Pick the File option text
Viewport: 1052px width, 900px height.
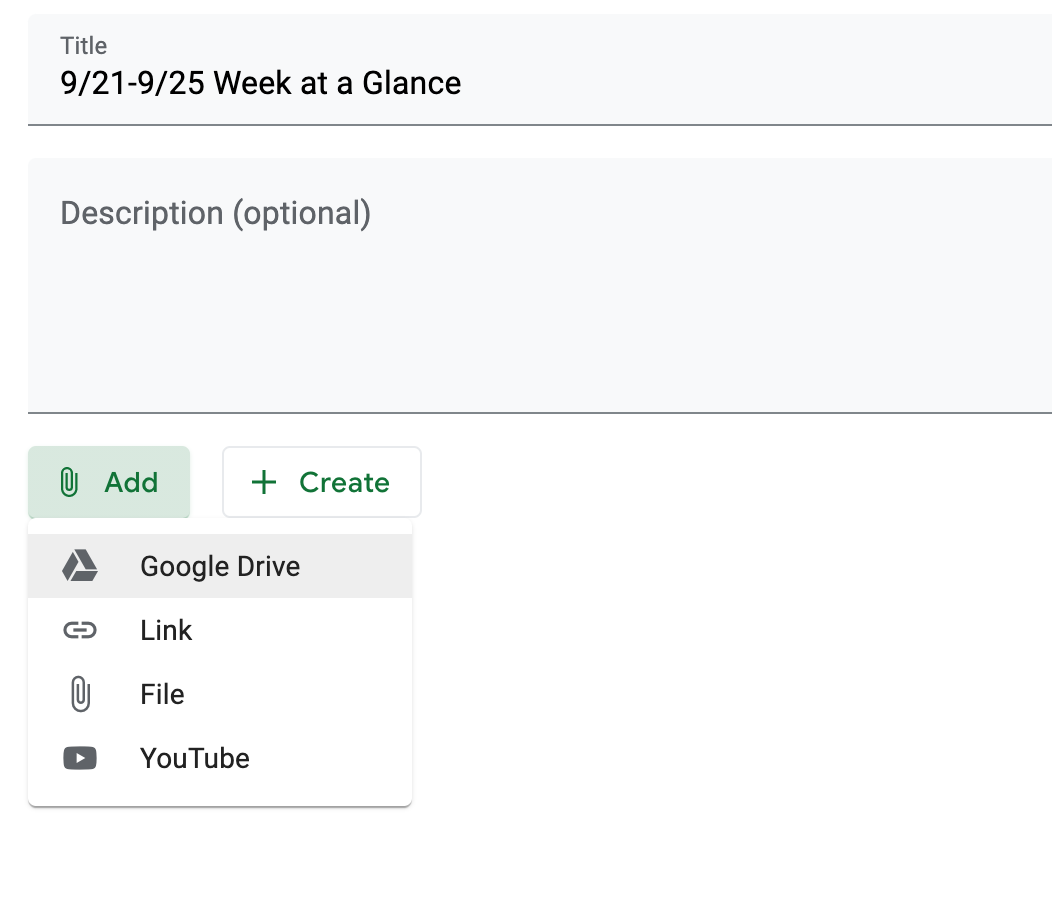(x=162, y=694)
